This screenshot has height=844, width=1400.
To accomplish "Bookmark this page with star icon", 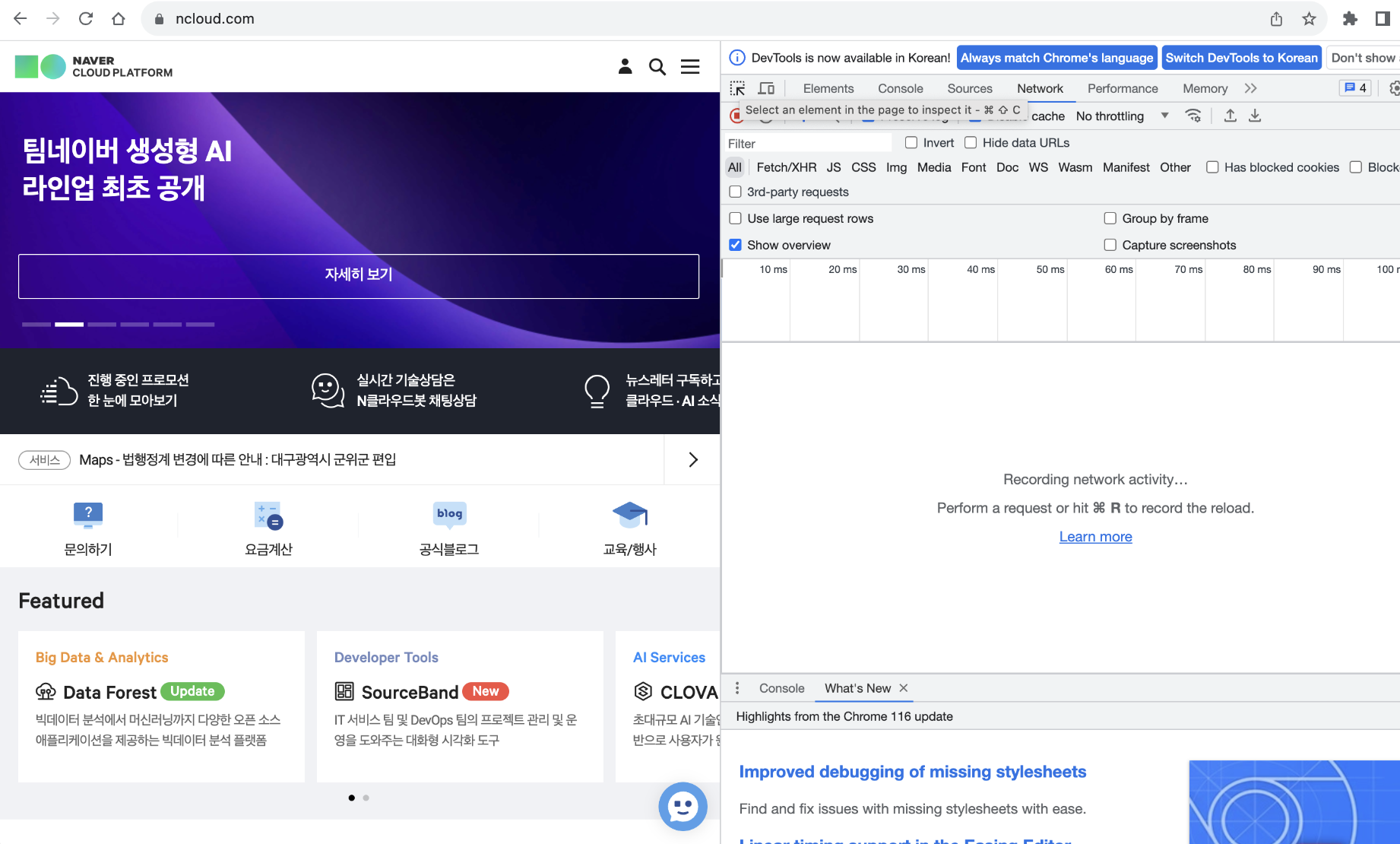I will [x=1309, y=19].
